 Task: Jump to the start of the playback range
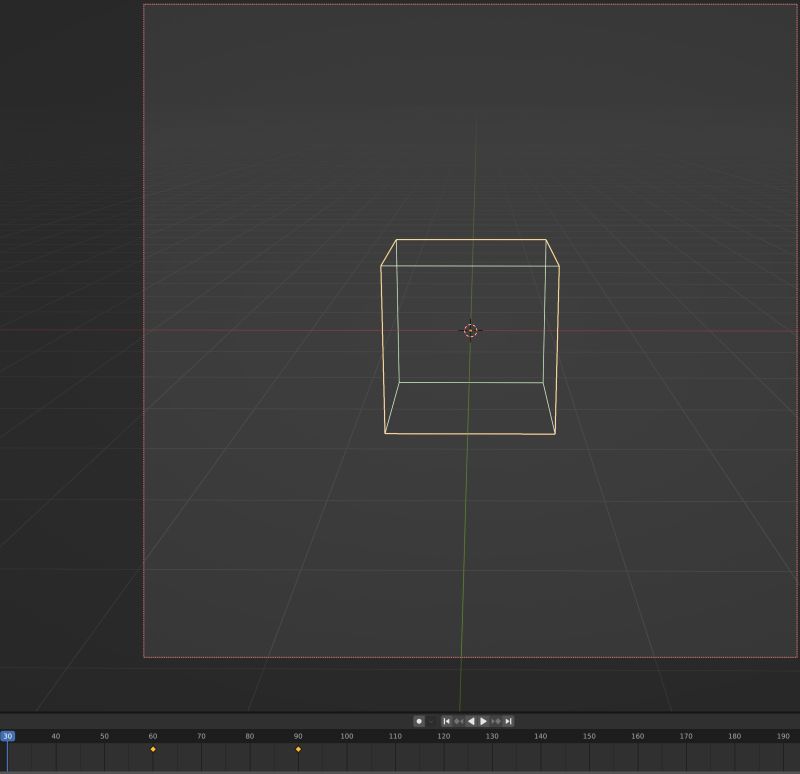point(447,720)
